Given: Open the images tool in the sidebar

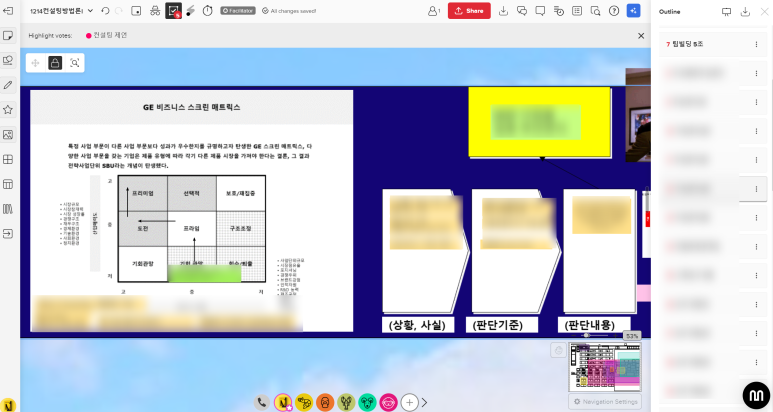Looking at the screenshot, I should 8,135.
